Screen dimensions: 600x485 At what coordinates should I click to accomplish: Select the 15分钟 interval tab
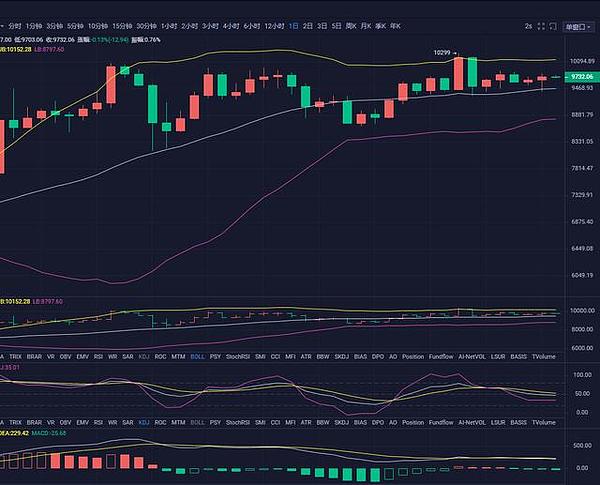click(x=122, y=25)
